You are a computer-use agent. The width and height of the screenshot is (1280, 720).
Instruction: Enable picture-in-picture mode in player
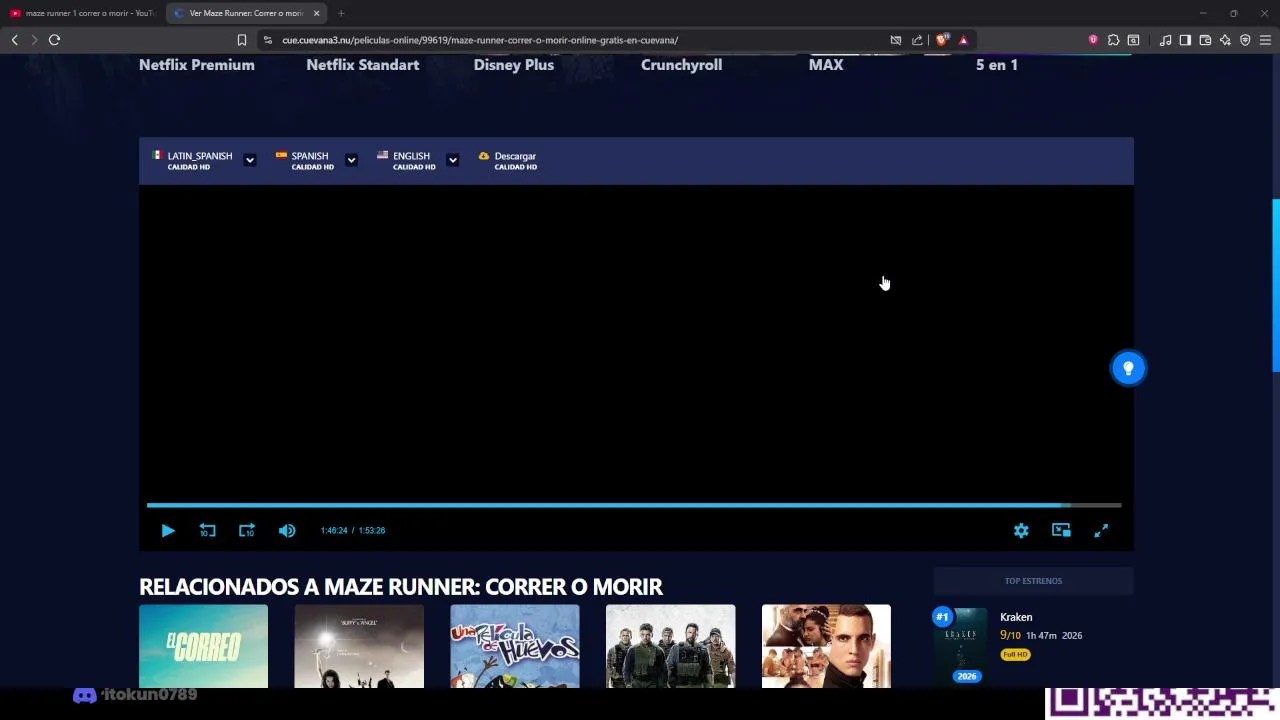pyautogui.click(x=1061, y=531)
